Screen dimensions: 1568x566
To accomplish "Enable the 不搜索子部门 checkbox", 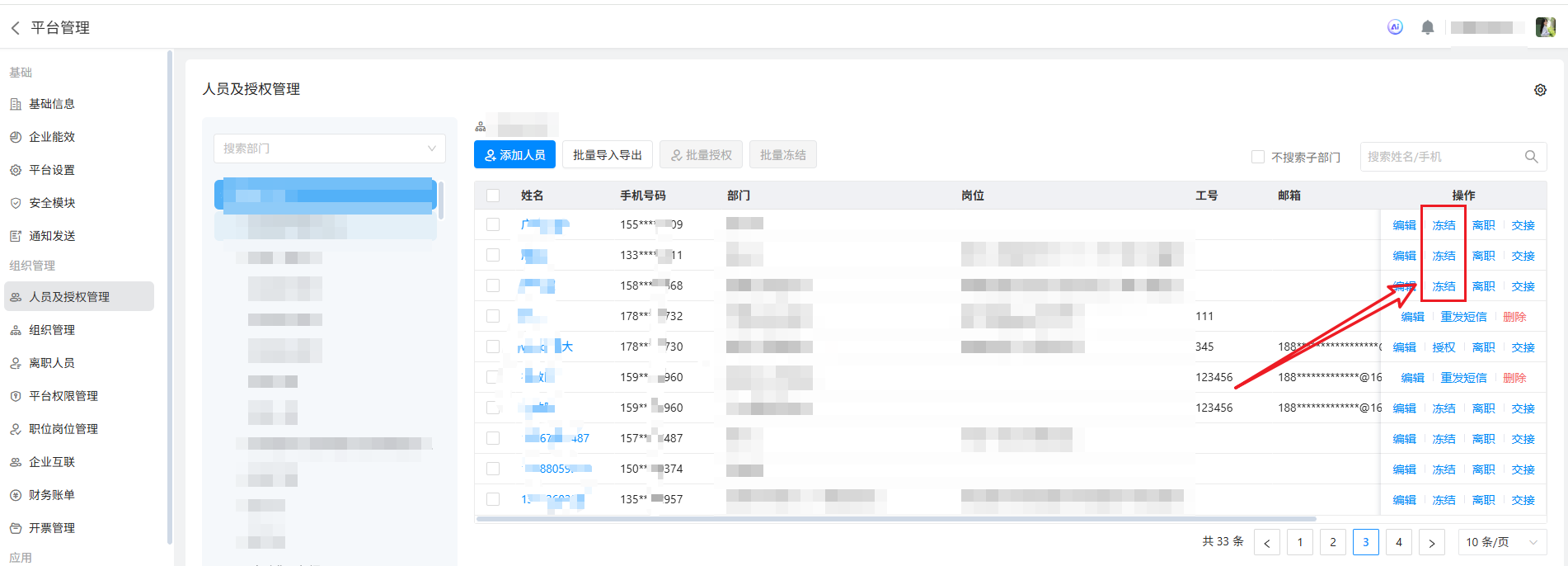I will 1258,157.
